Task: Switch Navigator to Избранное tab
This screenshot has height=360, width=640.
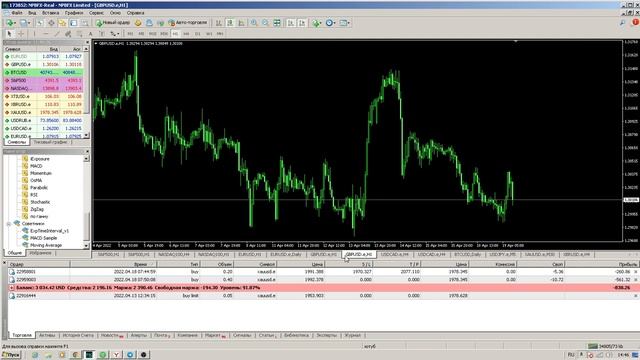Action: pos(40,253)
